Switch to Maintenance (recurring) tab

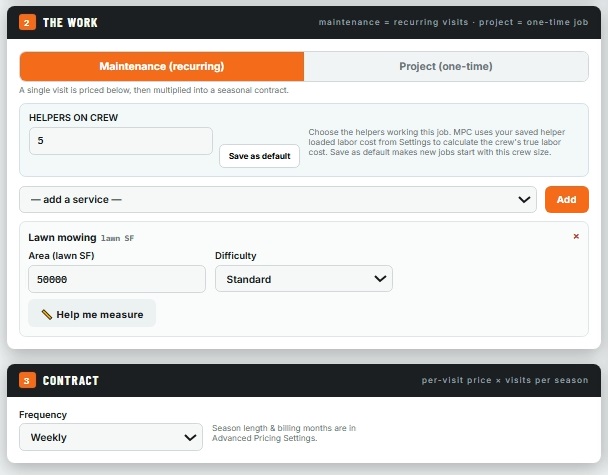tap(162, 66)
